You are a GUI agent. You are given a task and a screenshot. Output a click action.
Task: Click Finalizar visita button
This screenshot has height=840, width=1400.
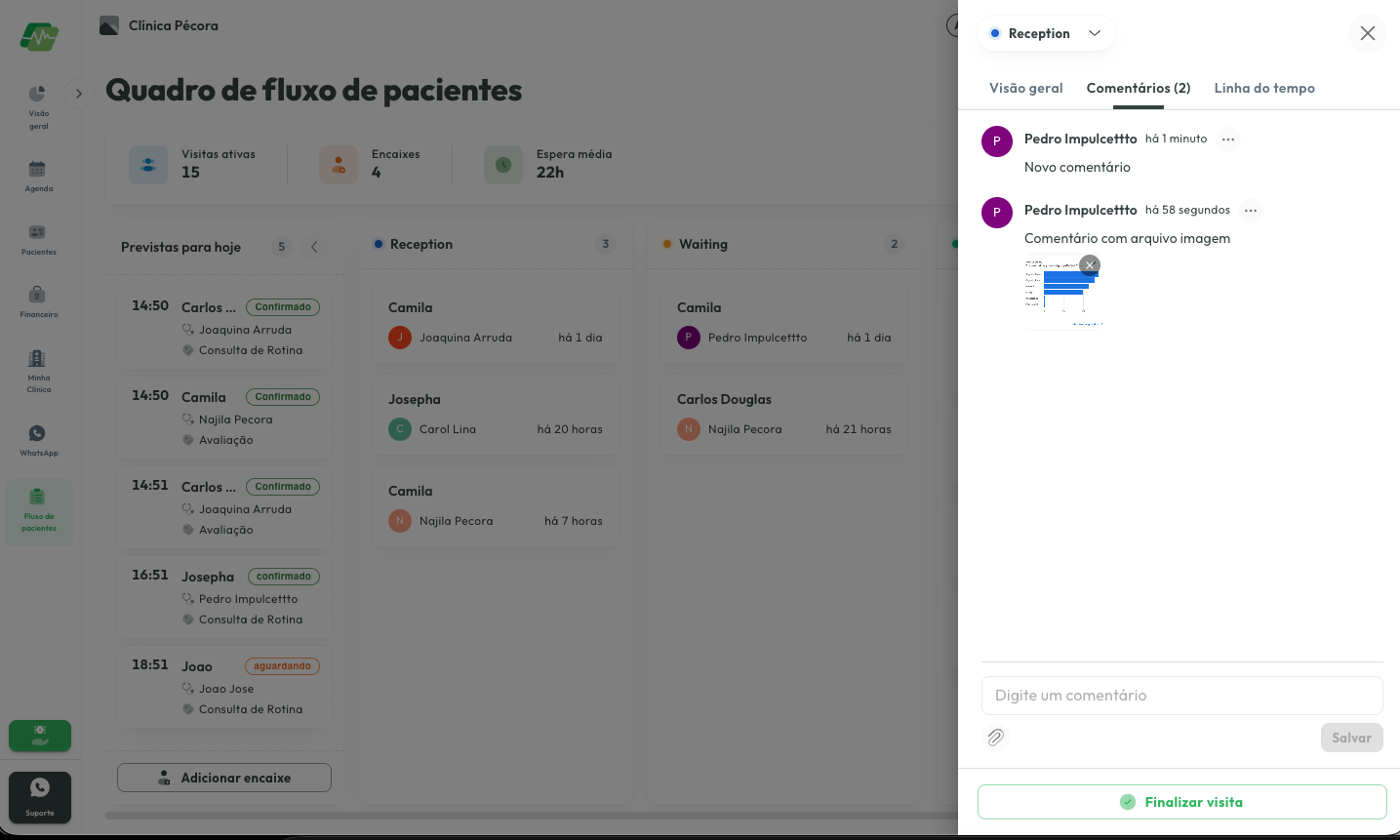tap(1182, 802)
